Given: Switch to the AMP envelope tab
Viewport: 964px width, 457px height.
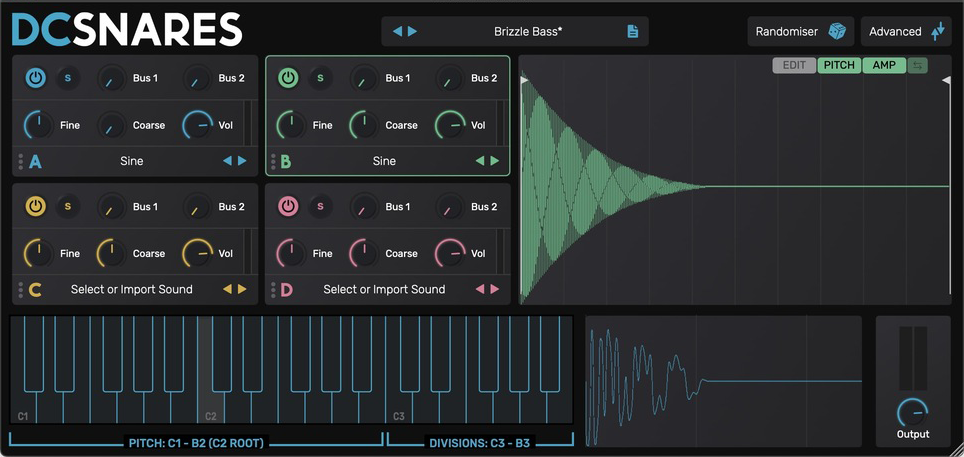Looking at the screenshot, I should [884, 66].
